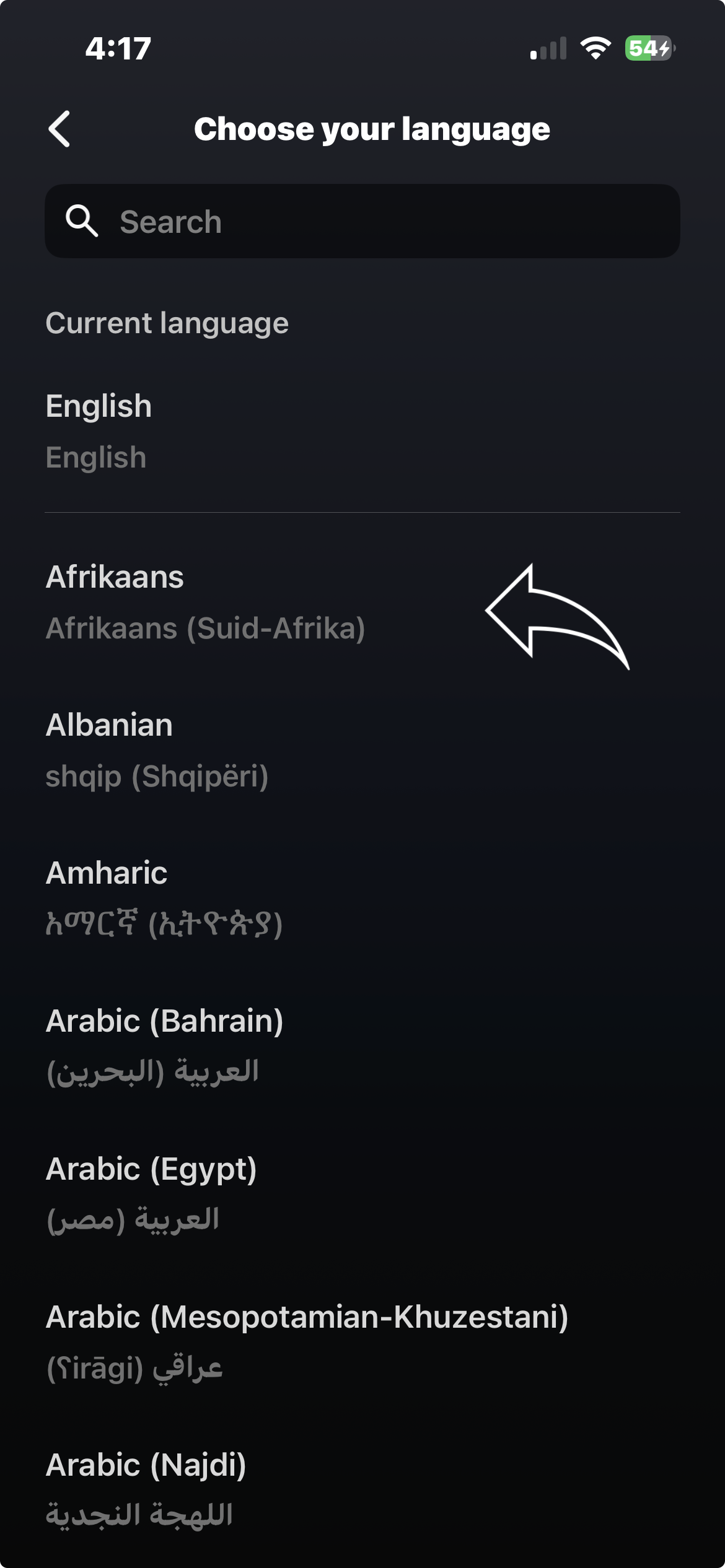
Task: Pick Arabic (Bahrain) language
Action: coord(165,1021)
